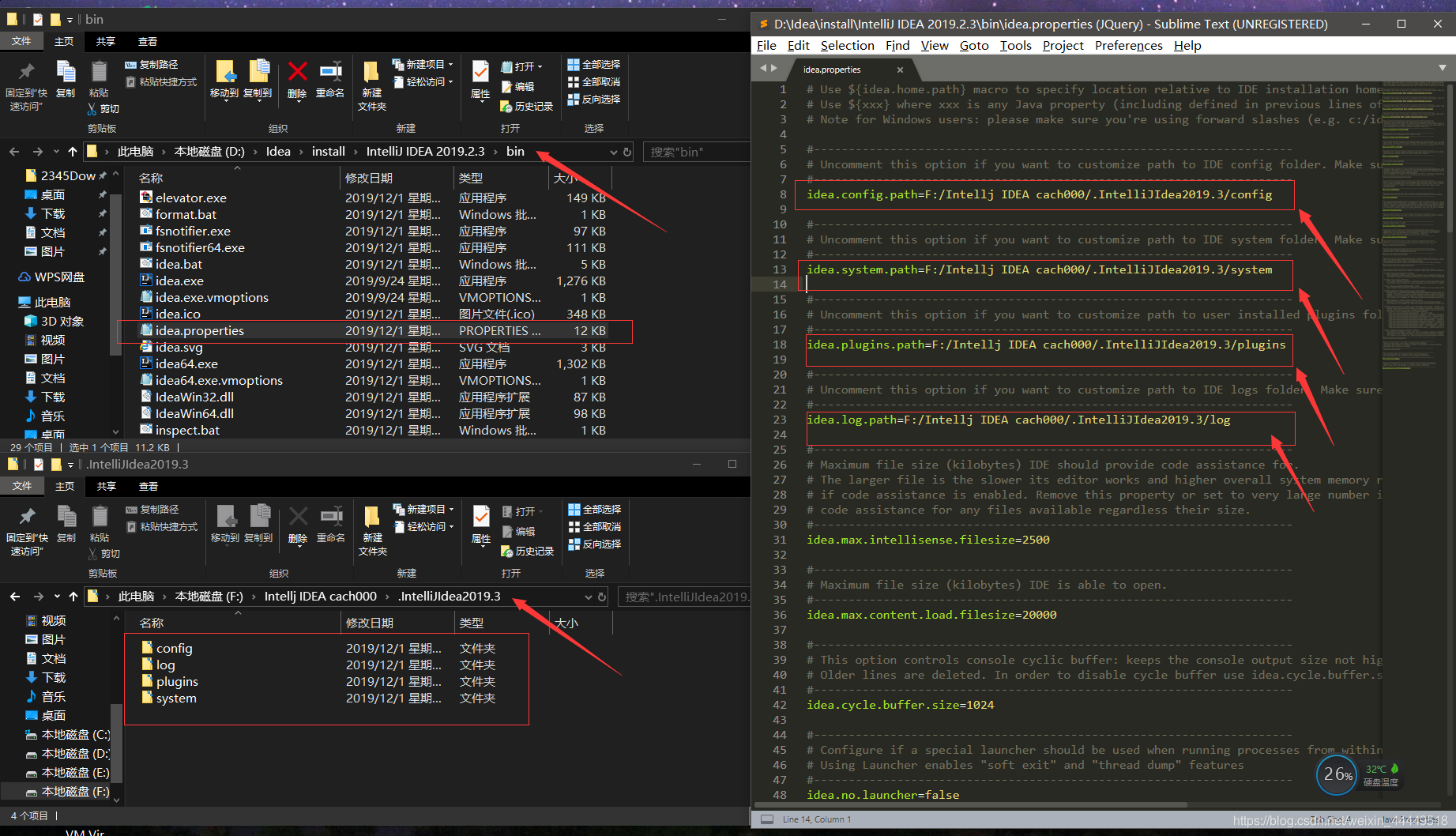Select 3D Objects in bin sidebar
1456x836 pixels.
point(55,322)
